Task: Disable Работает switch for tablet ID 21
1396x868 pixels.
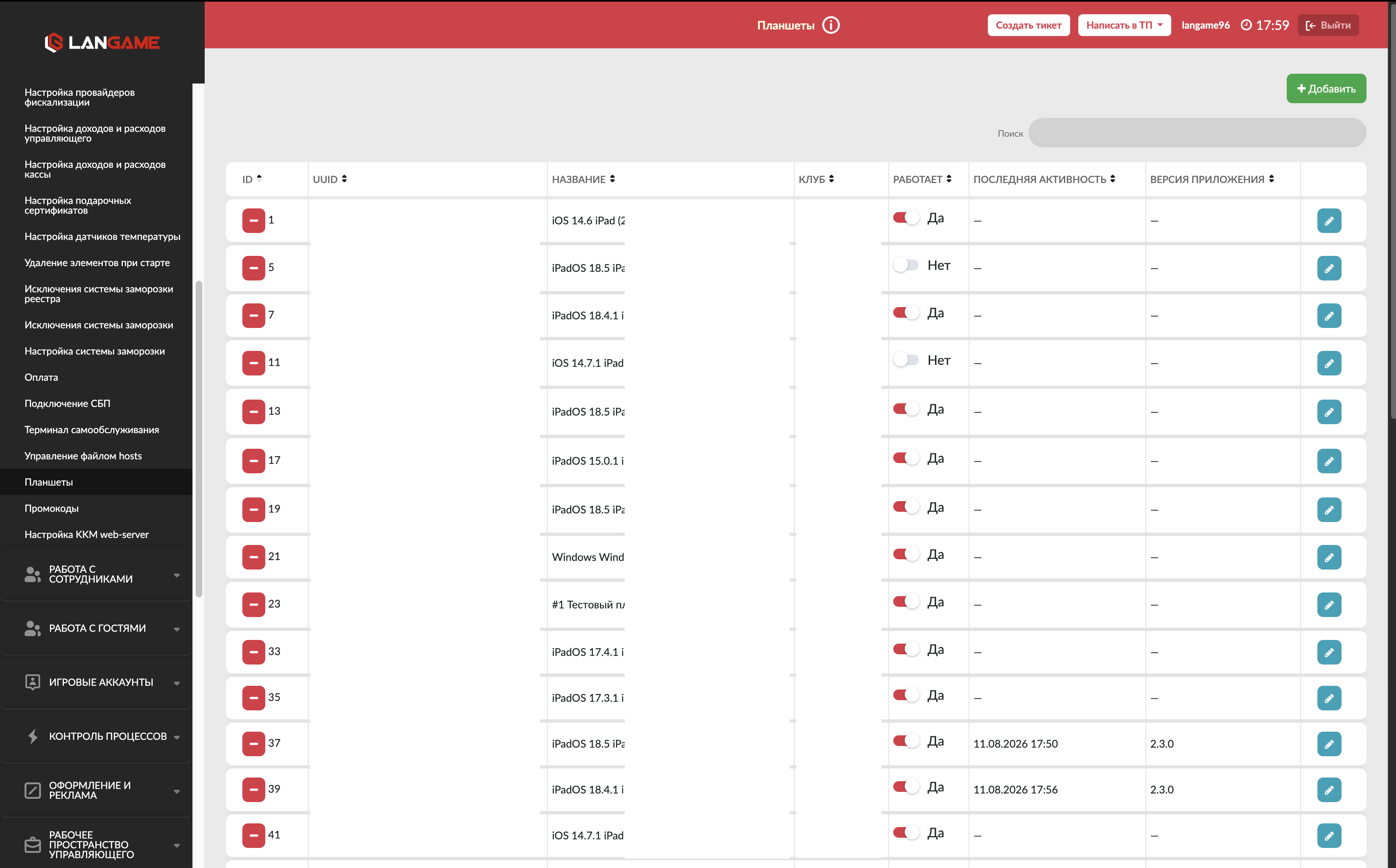Action: 906,554
